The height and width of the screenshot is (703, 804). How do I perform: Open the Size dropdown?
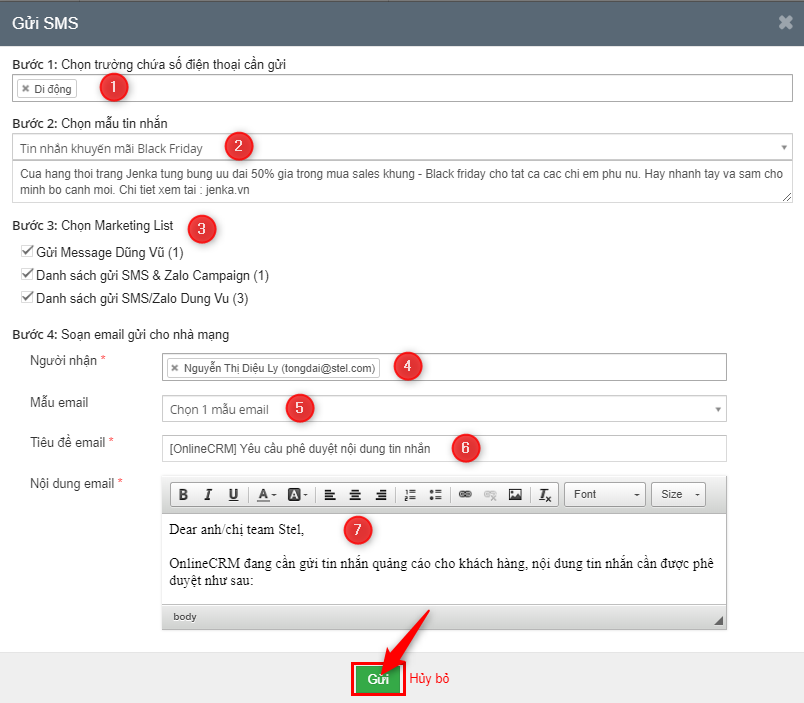click(x=678, y=495)
